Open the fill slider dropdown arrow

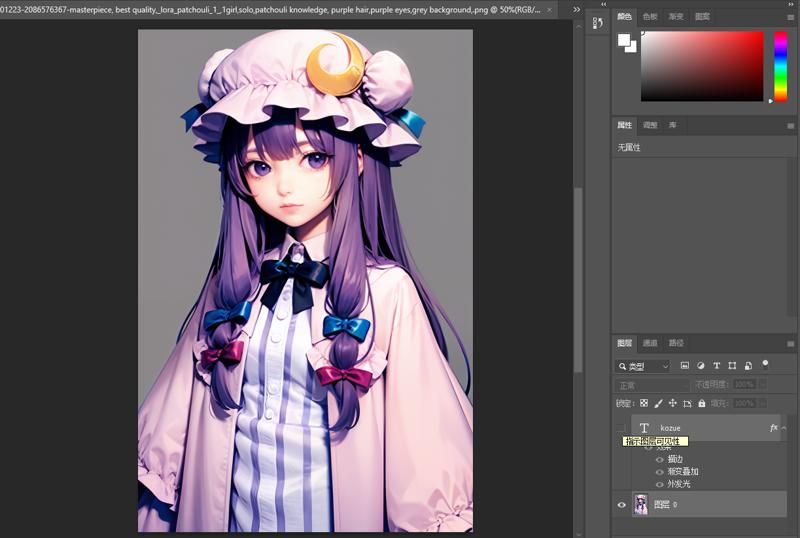tap(763, 404)
